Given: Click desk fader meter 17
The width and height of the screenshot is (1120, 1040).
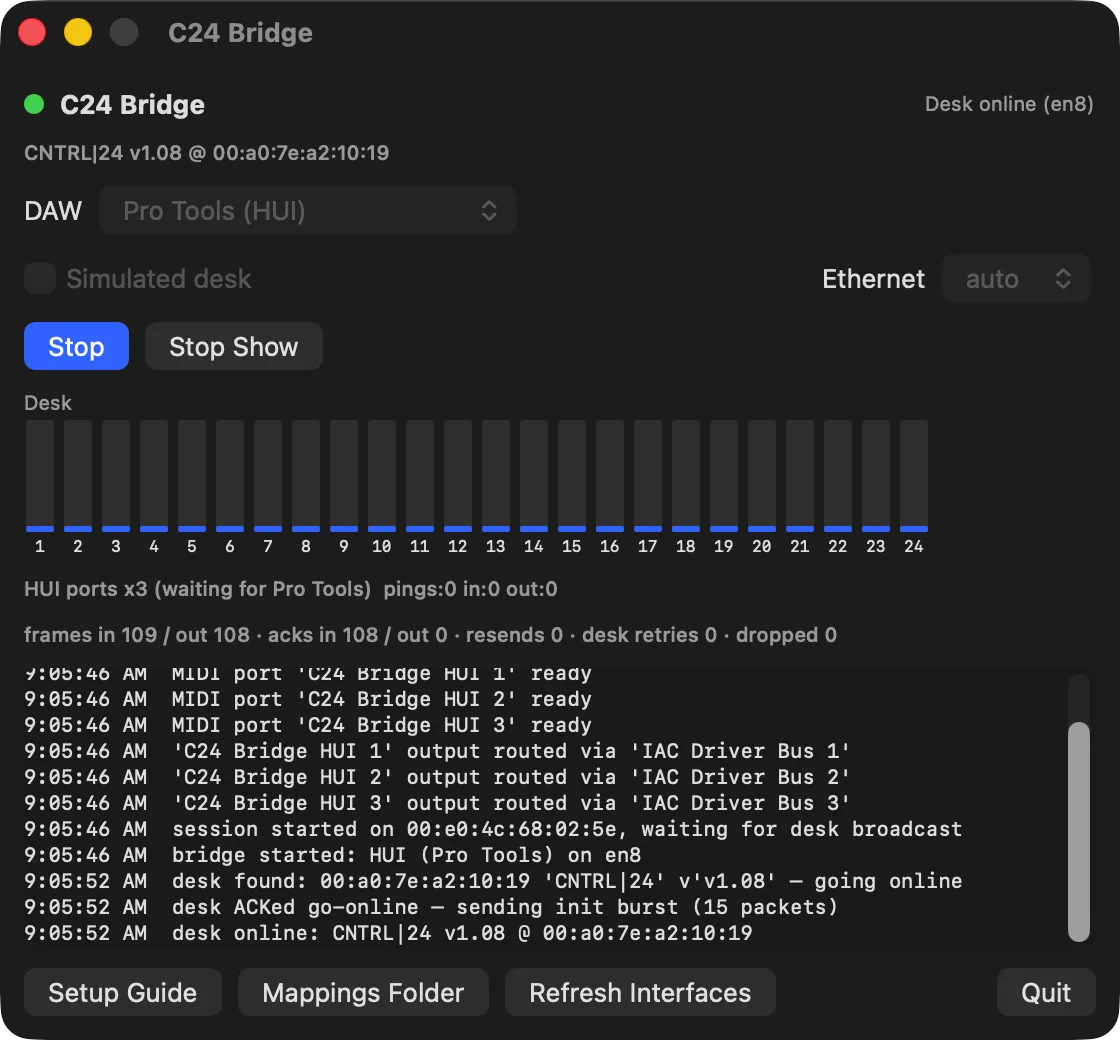Looking at the screenshot, I should pos(648,476).
